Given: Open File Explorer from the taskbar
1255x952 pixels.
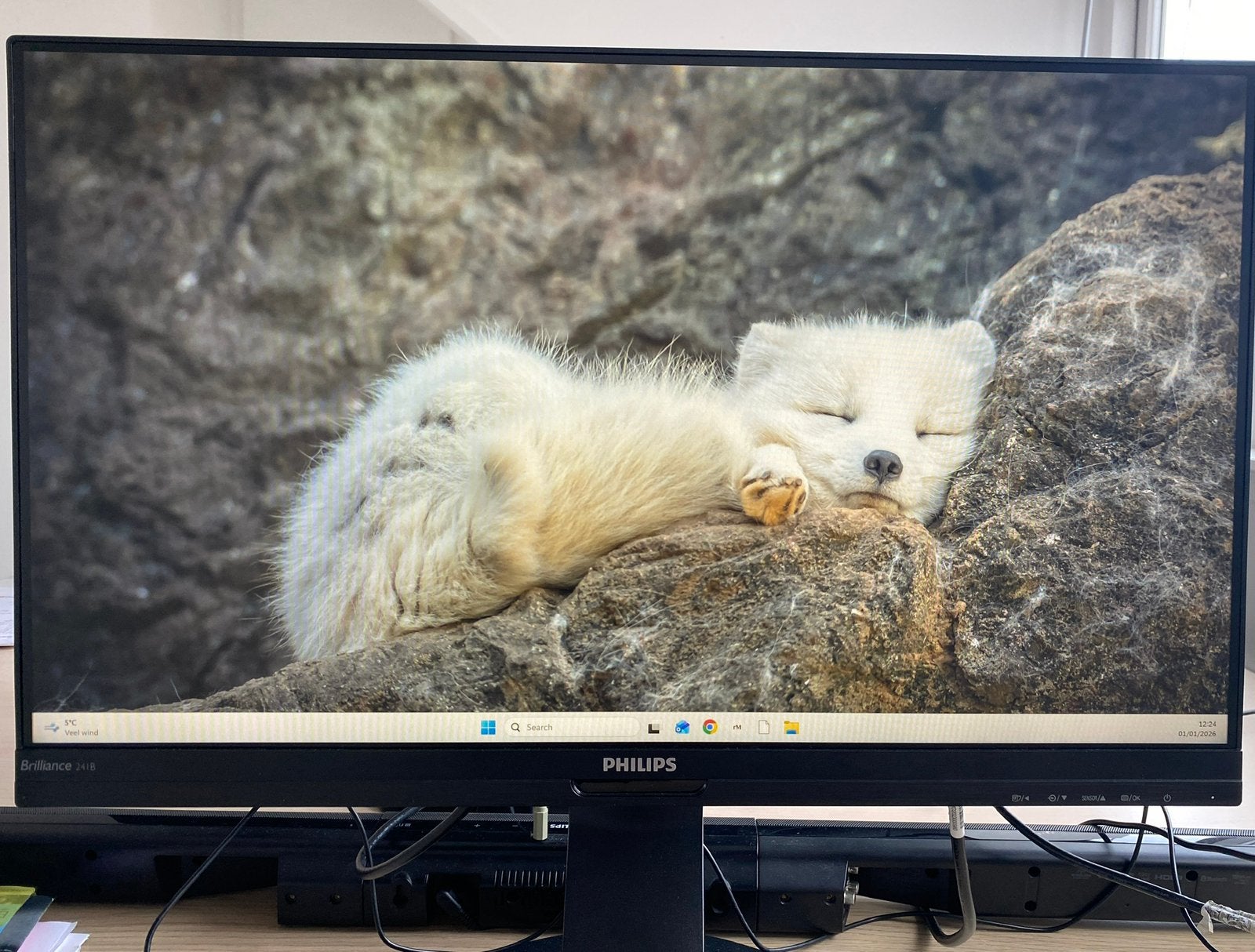Looking at the screenshot, I should pyautogui.click(x=791, y=728).
